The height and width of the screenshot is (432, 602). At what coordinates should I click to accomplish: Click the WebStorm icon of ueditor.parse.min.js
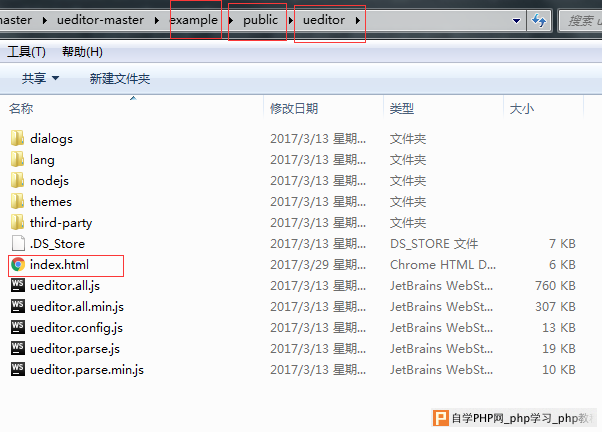coord(18,369)
